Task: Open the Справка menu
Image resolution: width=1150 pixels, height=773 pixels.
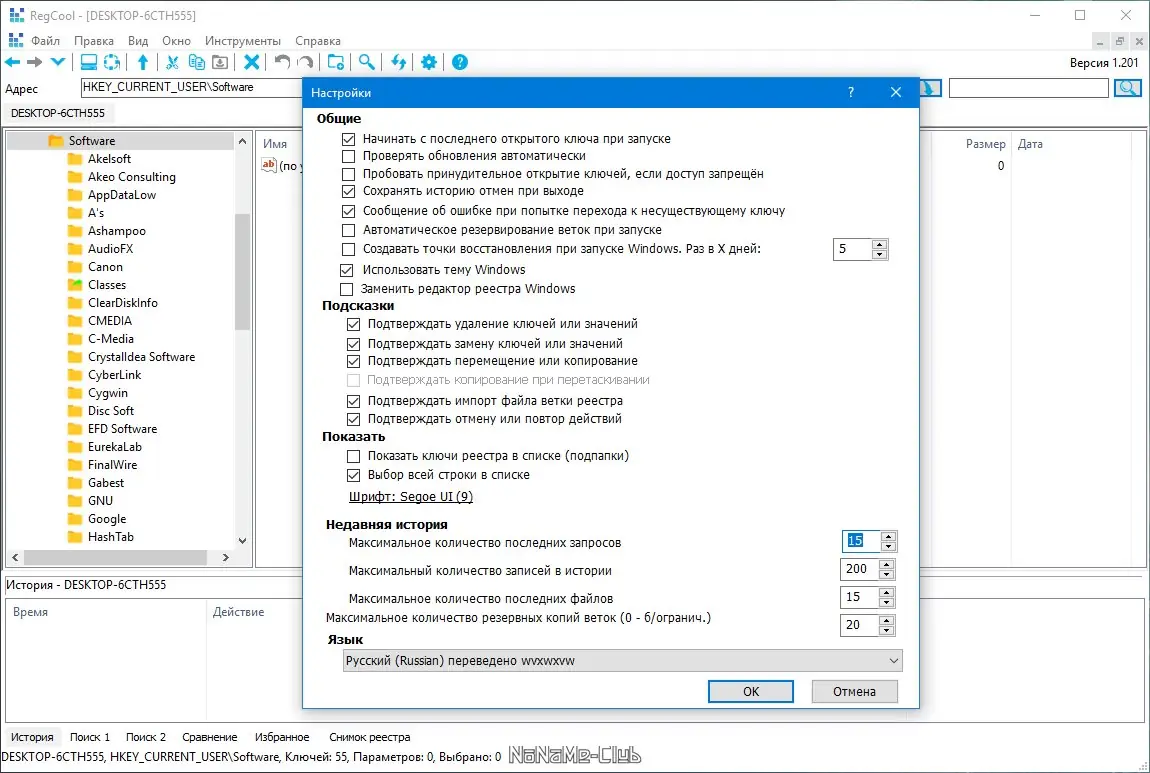Action: coord(318,41)
